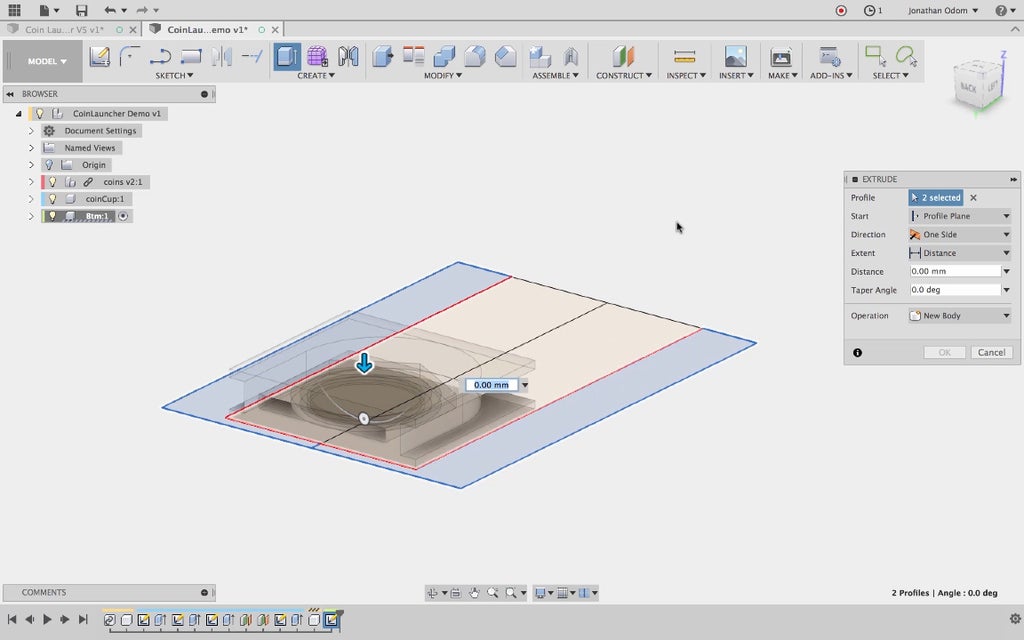
Task: Click the Save disk icon
Action: click(81, 10)
